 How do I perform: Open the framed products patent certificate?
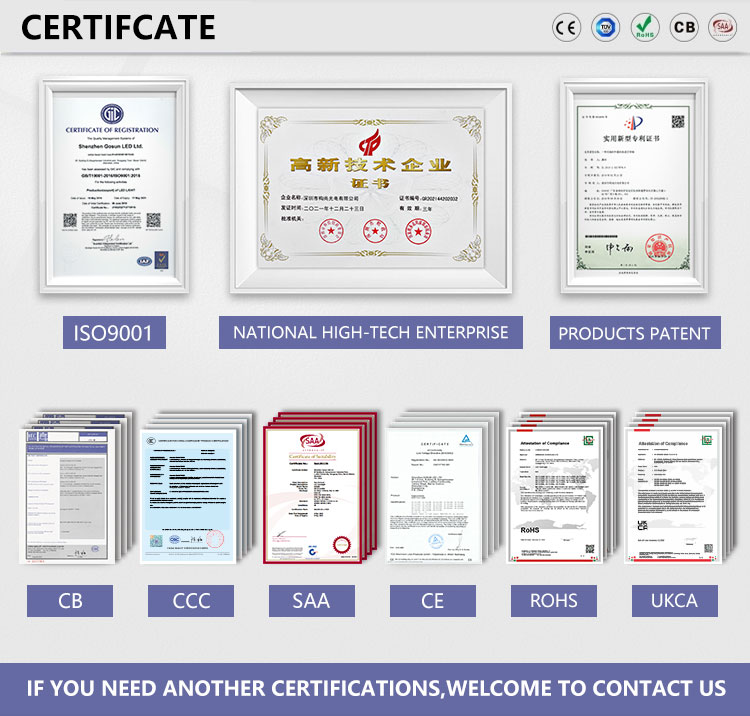pyautogui.click(x=634, y=186)
